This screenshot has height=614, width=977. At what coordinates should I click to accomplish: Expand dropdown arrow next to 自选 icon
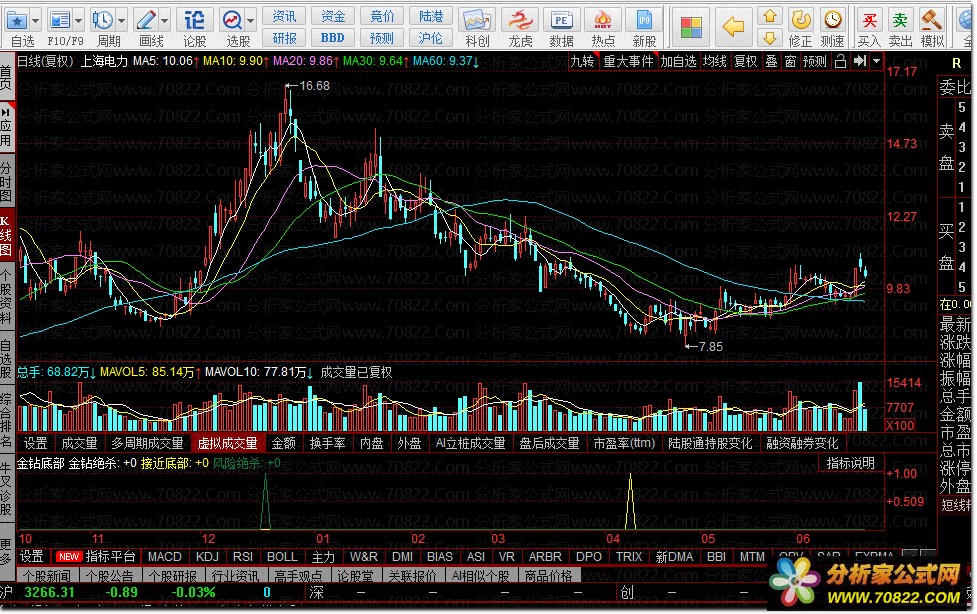tap(36, 21)
